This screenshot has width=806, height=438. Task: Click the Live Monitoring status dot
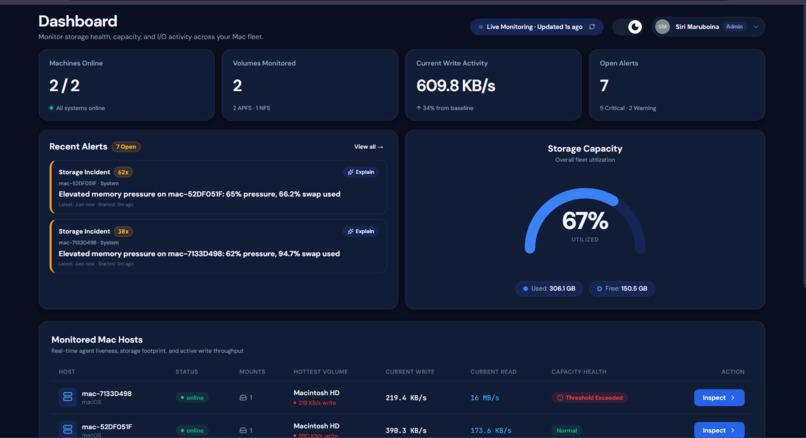pyautogui.click(x=481, y=27)
